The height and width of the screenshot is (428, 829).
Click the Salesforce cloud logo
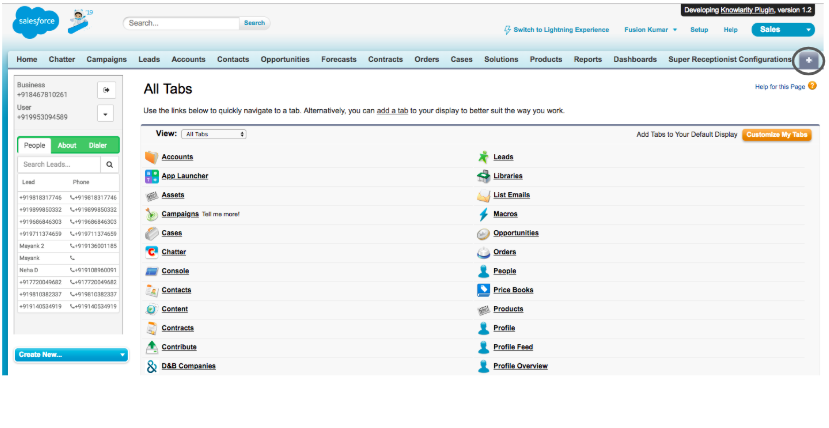tap(35, 22)
